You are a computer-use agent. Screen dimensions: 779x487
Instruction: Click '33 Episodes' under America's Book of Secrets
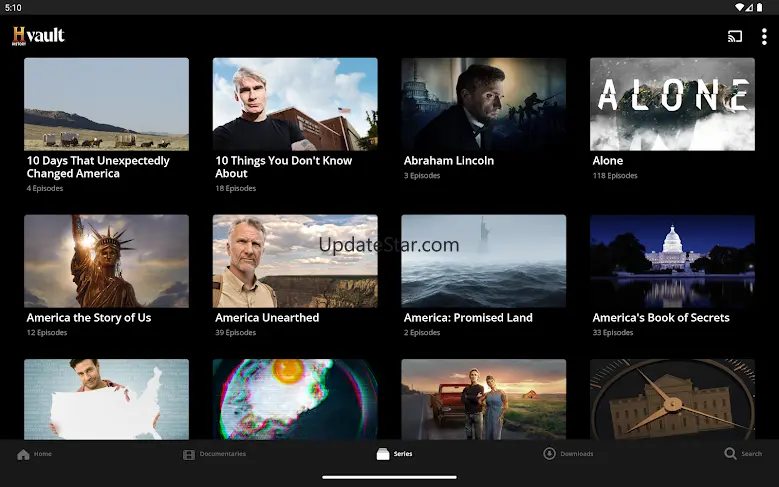pos(613,332)
